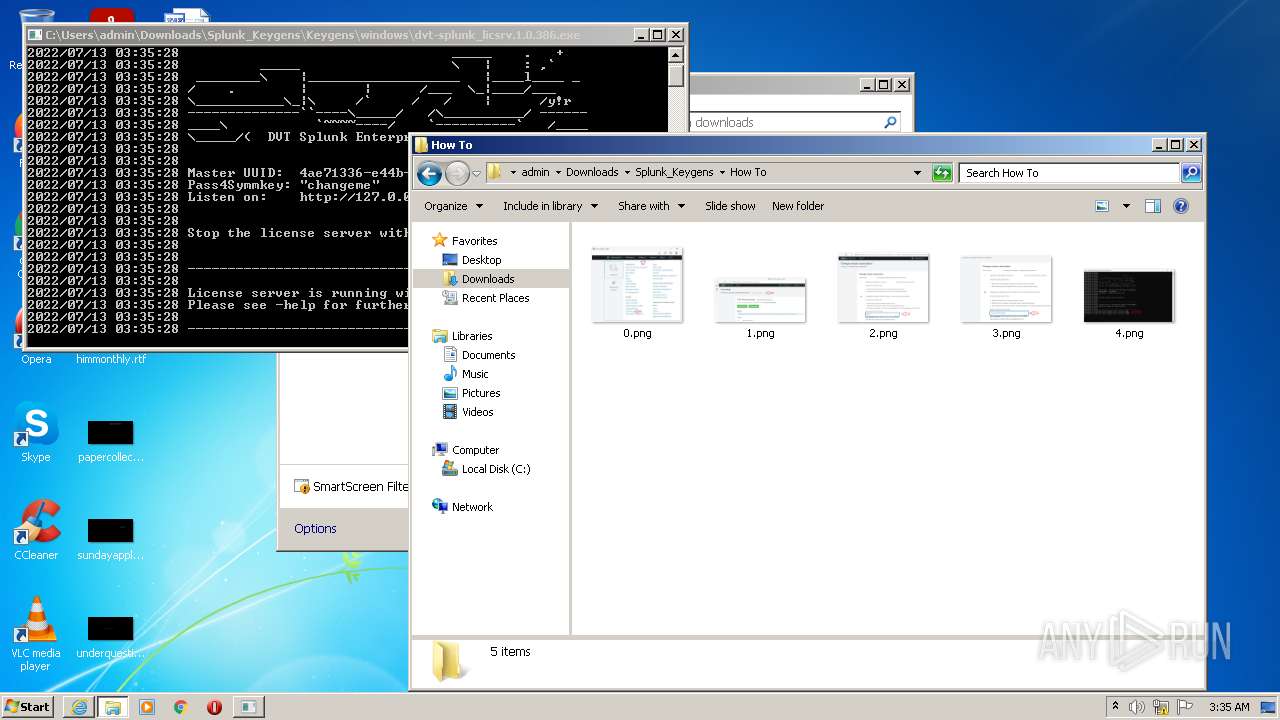Select Libraries in navigation pane
The image size is (1280, 720).
472,336
